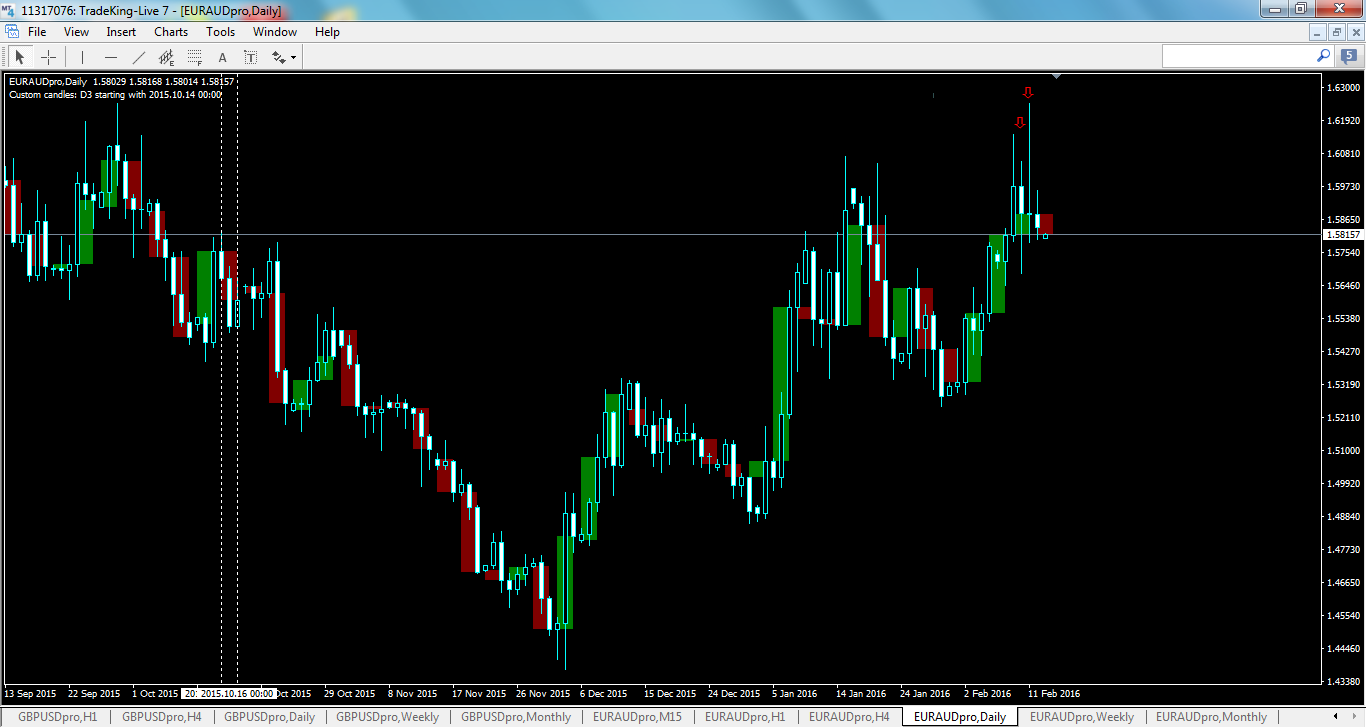Switch to the EURAUDpro,Monthly chart tab
This screenshot has height=728, width=1366.
pyautogui.click(x=1211, y=717)
